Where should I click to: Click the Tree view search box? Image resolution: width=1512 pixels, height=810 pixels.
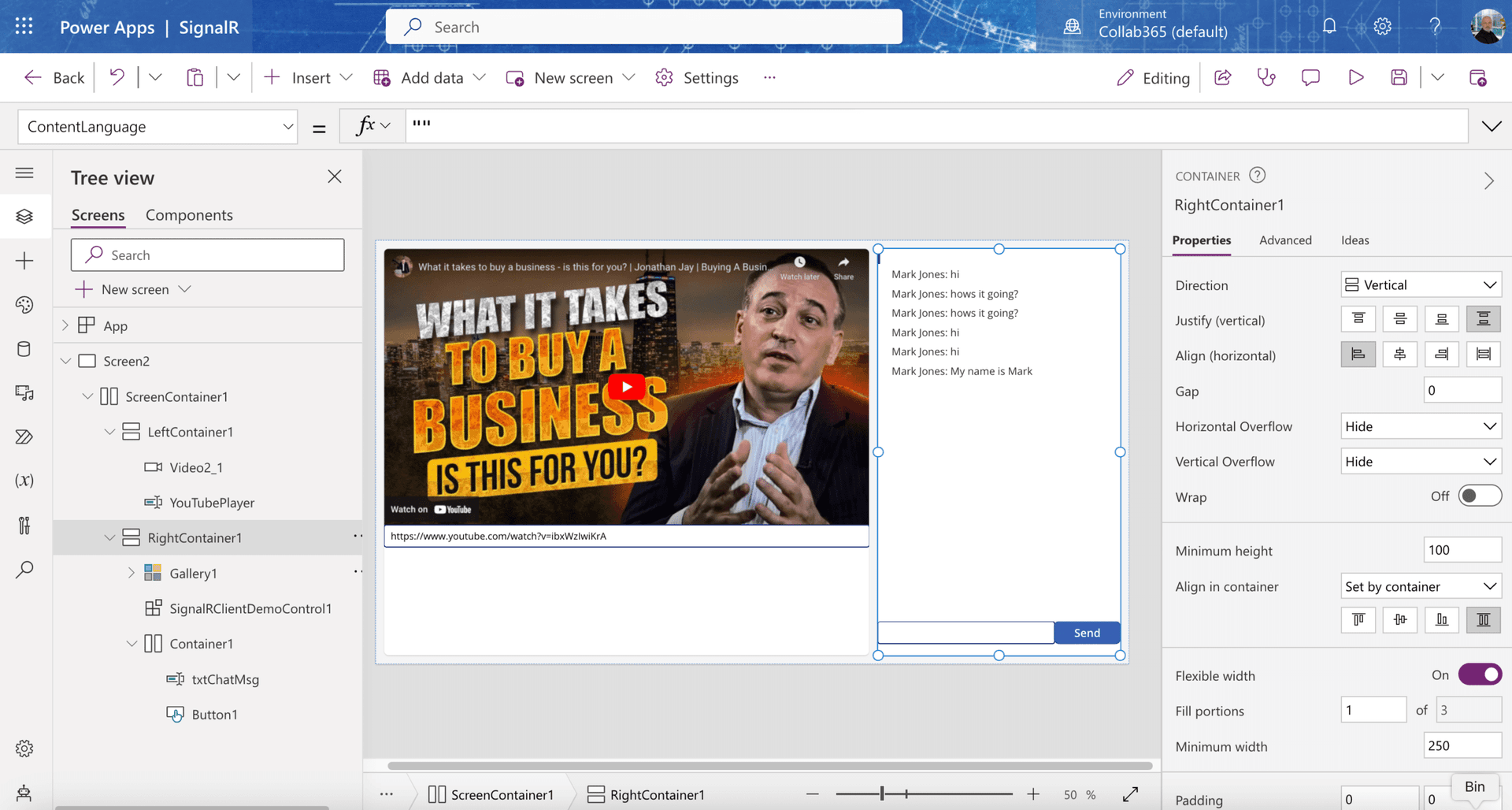click(x=207, y=255)
